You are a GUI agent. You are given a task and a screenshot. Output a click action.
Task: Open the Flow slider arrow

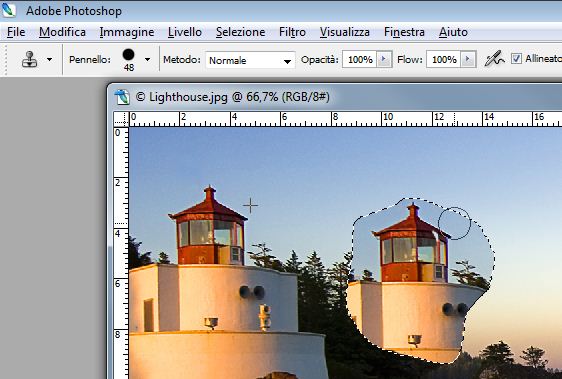(468, 59)
